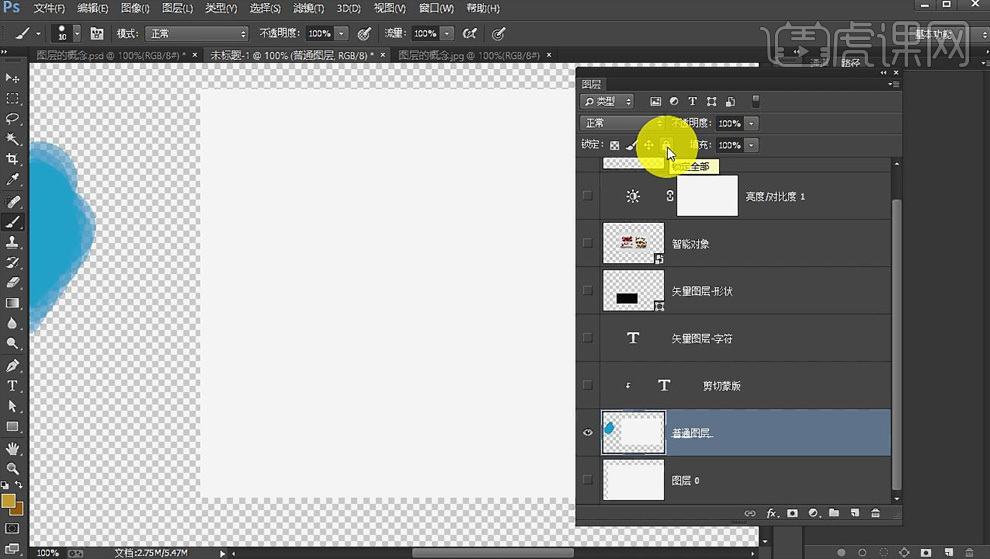
Task: Select the Horizontal Type tool
Action: [x=12, y=385]
